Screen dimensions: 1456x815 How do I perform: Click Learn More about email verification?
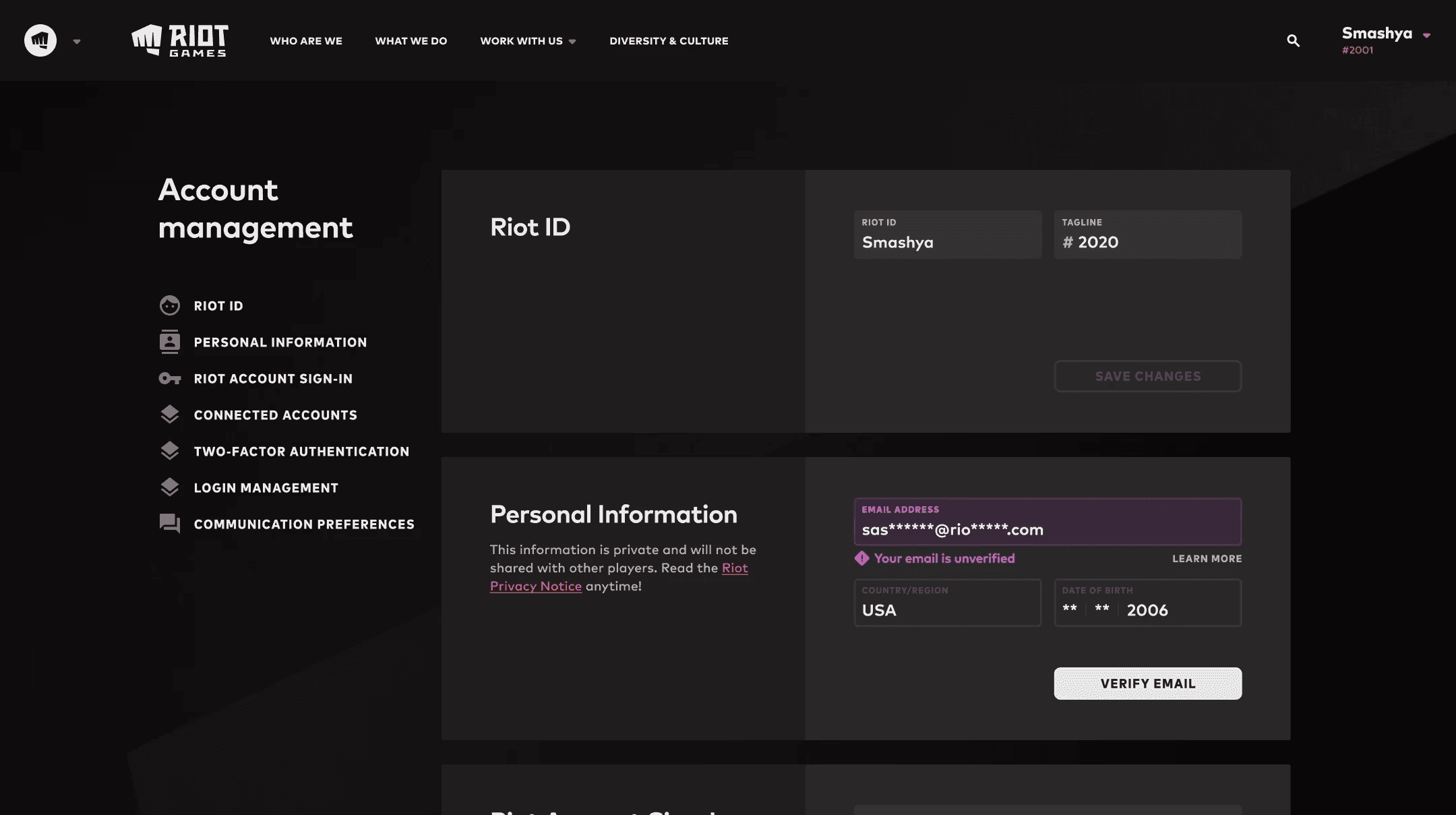1207,559
